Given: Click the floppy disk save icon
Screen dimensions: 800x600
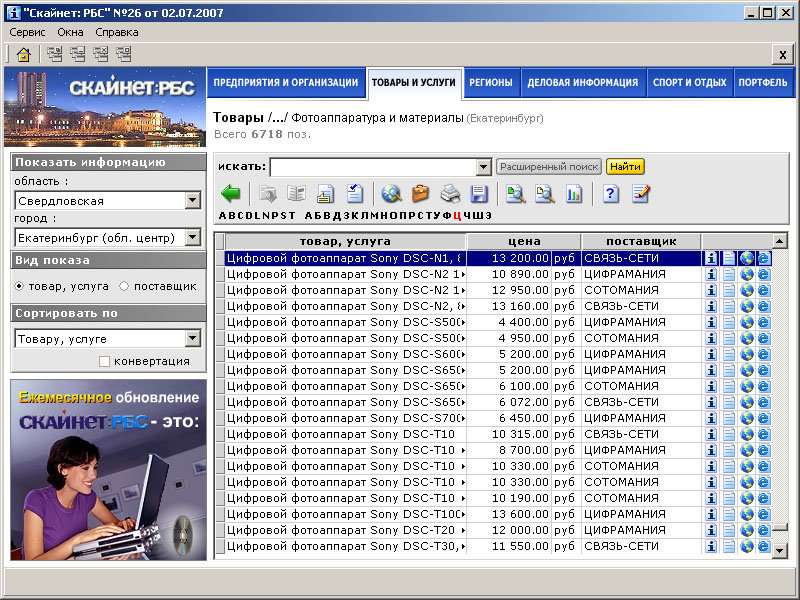Looking at the screenshot, I should (x=479, y=194).
